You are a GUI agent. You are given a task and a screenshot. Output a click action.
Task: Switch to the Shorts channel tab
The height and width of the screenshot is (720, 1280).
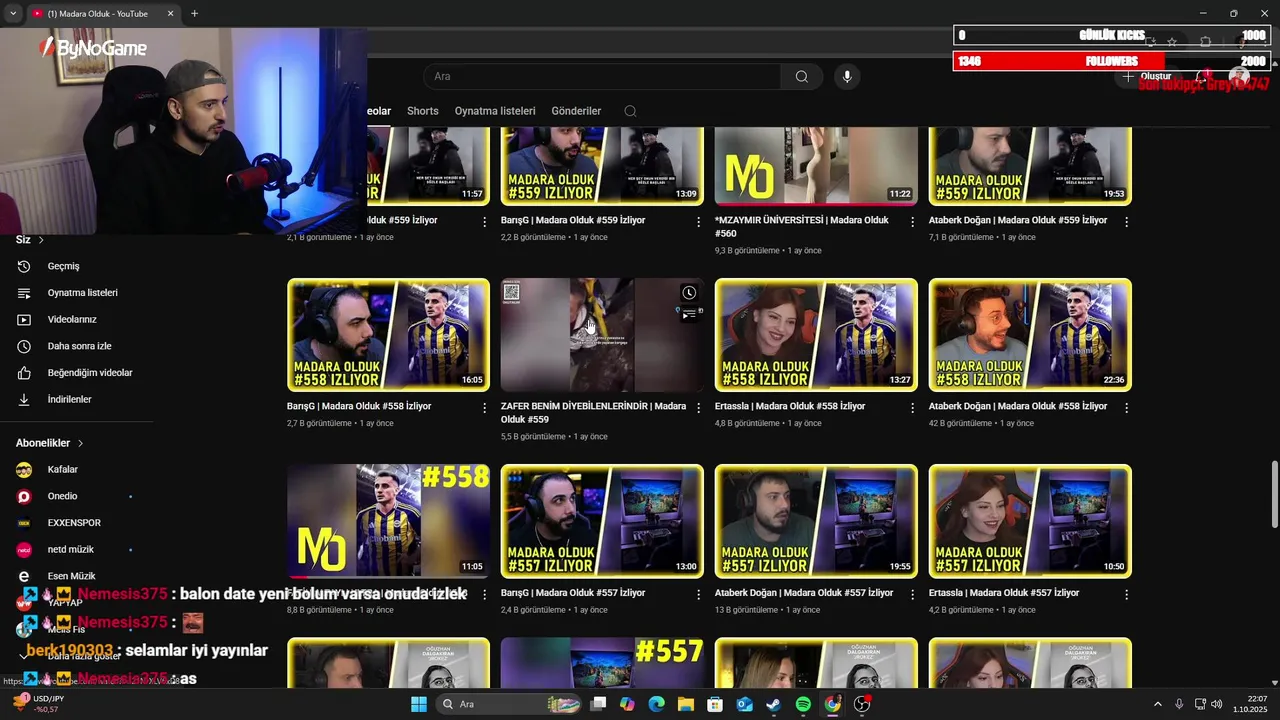coord(422,111)
